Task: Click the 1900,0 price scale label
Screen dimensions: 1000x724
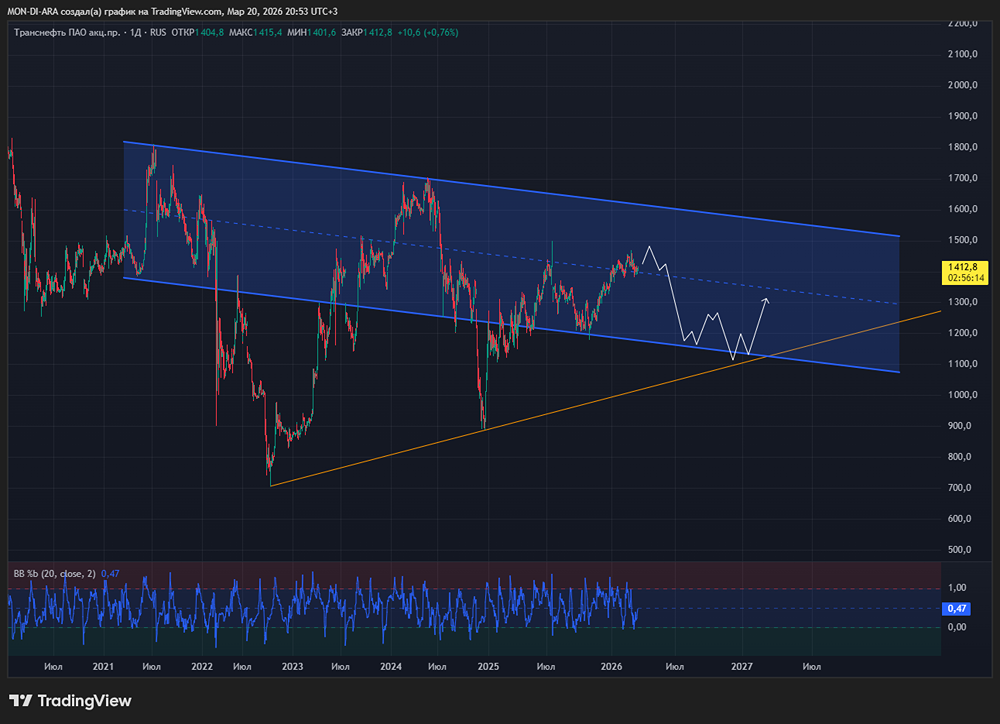Action: coord(962,116)
